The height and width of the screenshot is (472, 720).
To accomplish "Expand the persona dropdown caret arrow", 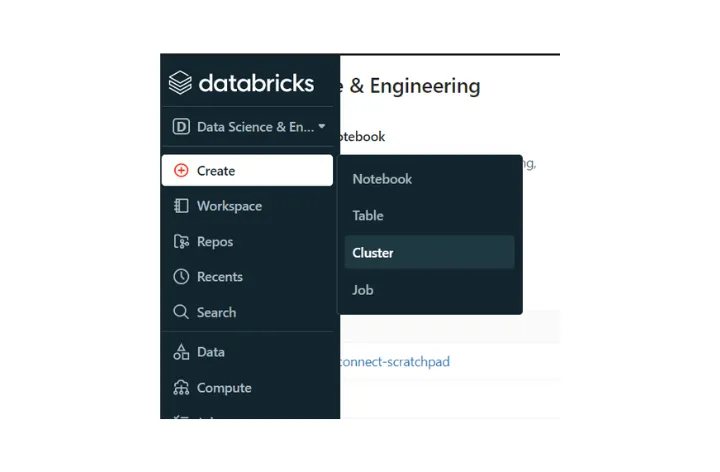I will pyautogui.click(x=321, y=126).
